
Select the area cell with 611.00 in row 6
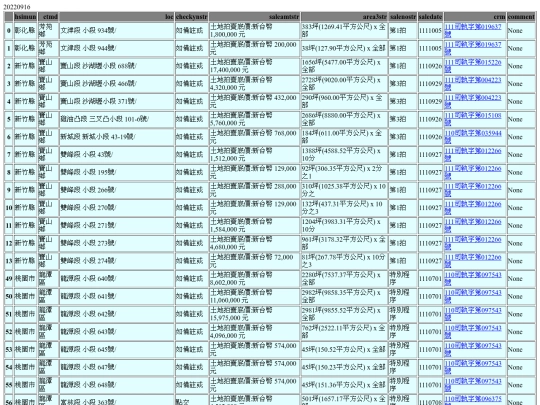point(344,137)
